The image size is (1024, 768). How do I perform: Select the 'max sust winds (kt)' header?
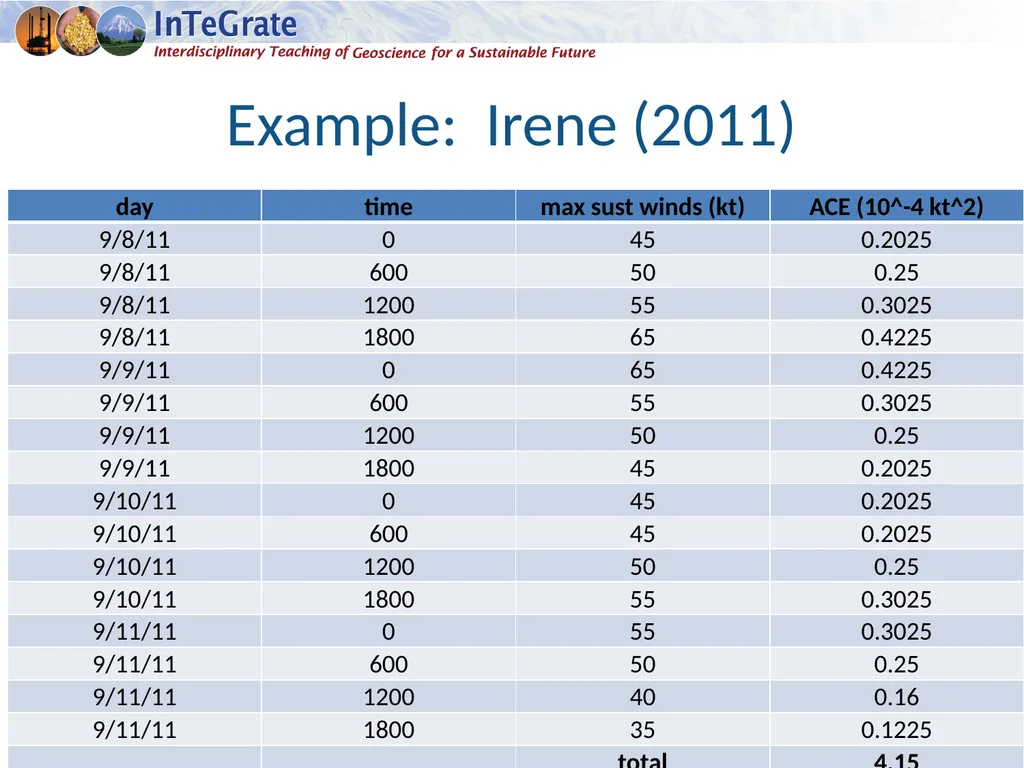coord(643,206)
